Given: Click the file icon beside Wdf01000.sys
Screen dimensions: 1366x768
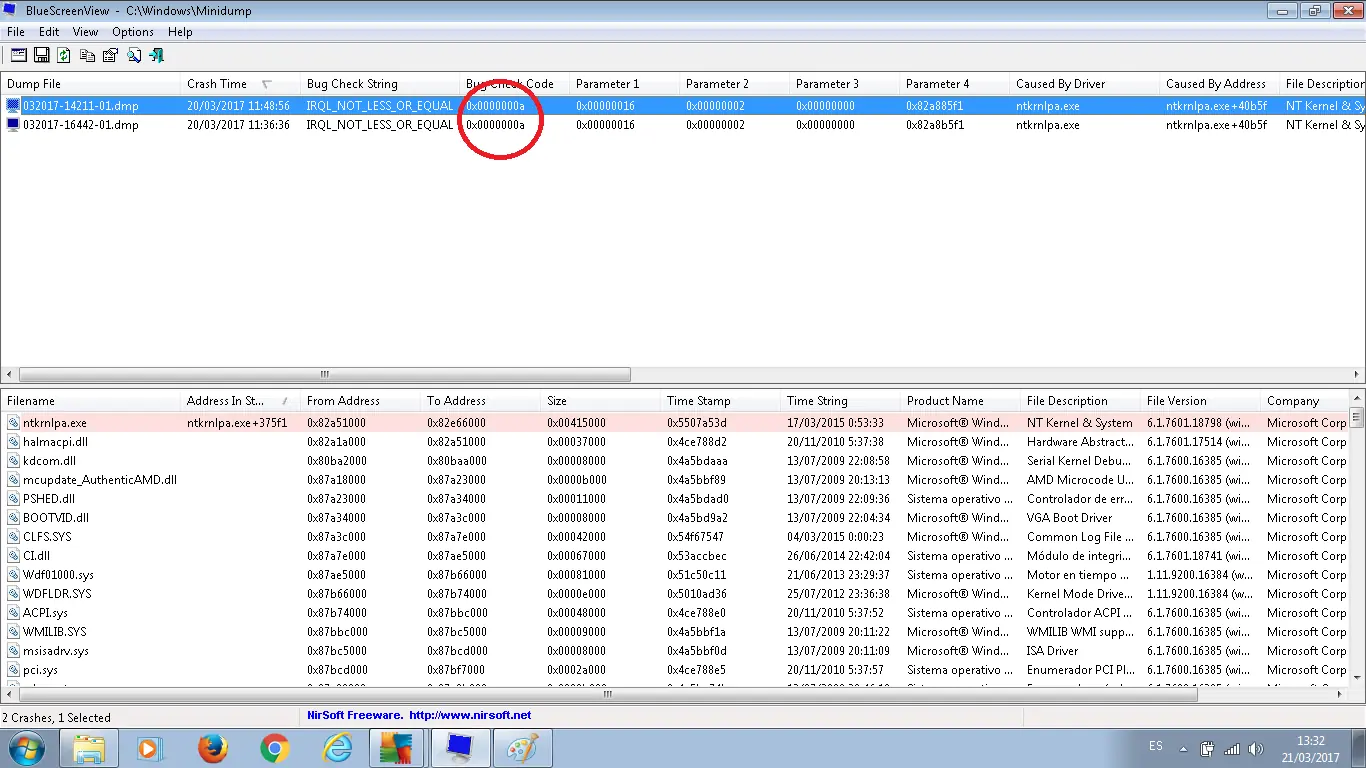Looking at the screenshot, I should point(13,575).
